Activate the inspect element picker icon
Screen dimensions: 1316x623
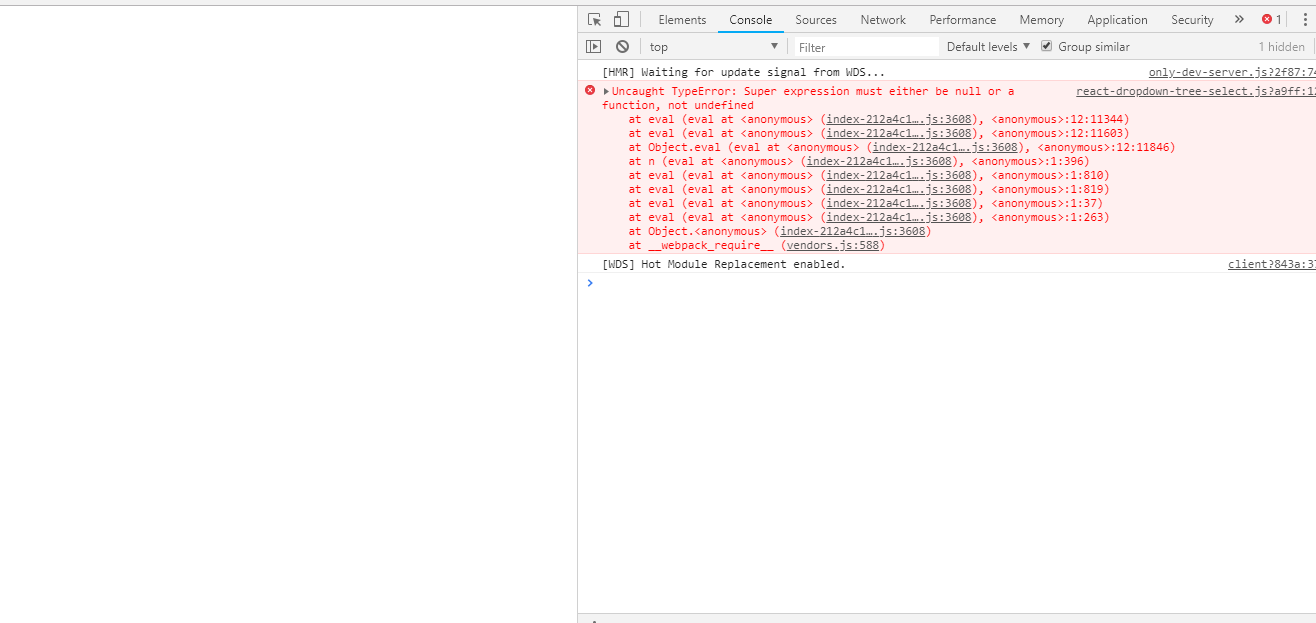point(595,19)
